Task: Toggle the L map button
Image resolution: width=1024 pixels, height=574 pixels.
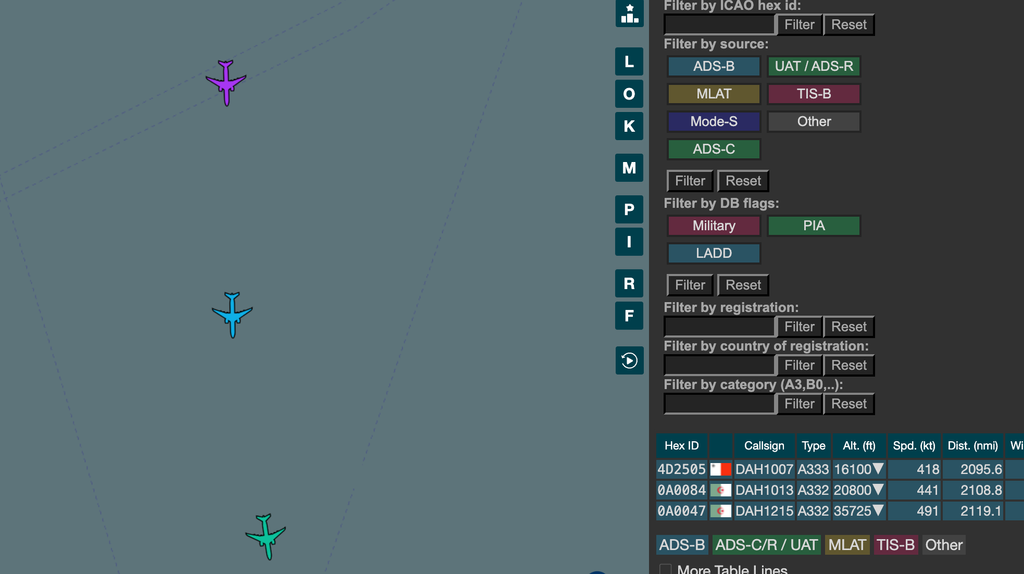Action: (x=629, y=61)
